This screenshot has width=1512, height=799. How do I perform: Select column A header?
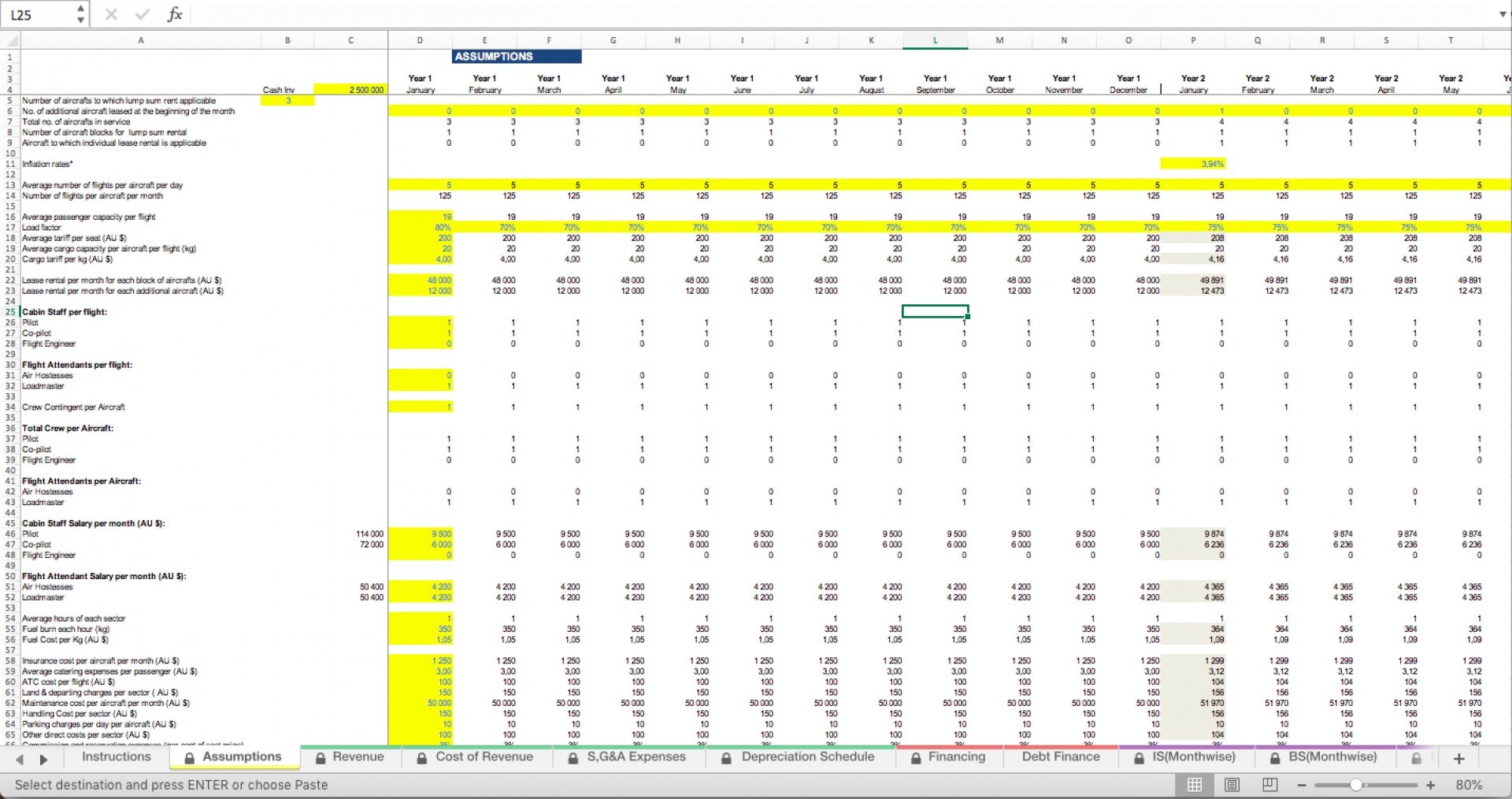coord(140,40)
